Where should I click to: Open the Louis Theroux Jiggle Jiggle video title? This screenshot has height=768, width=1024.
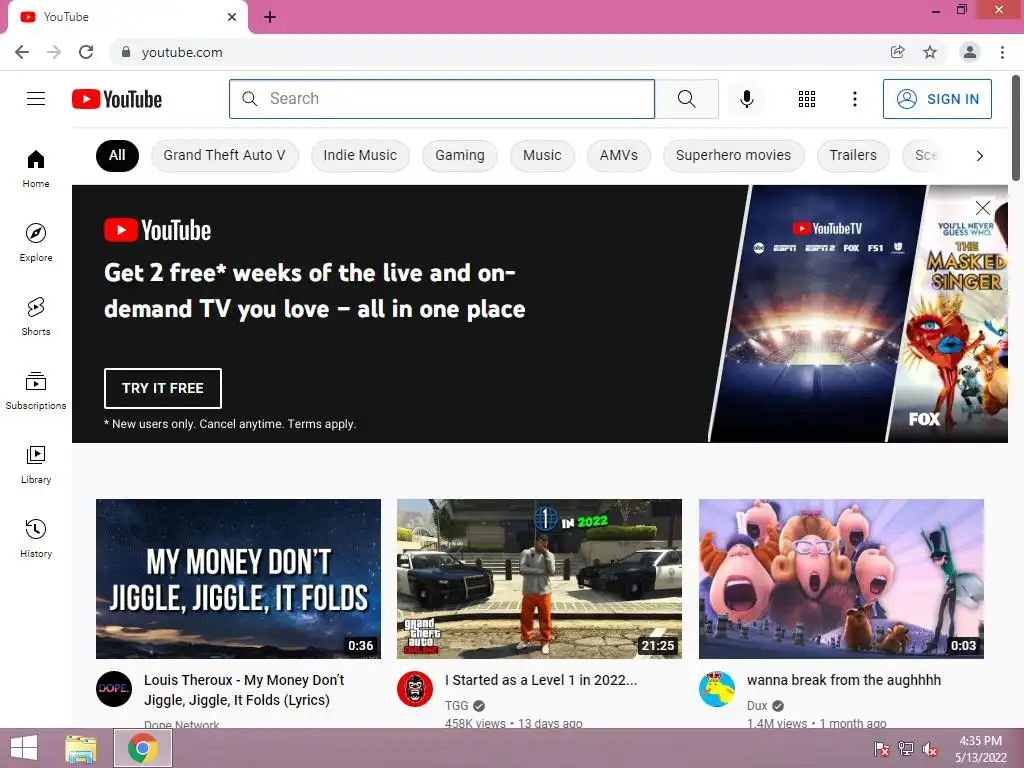[x=244, y=690]
